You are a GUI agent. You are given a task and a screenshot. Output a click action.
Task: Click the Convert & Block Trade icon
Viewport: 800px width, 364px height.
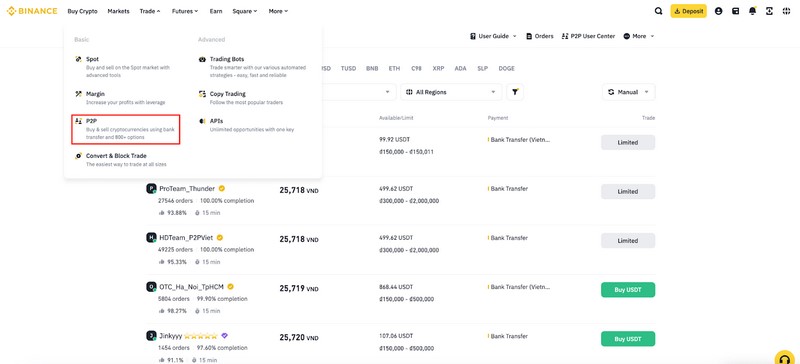click(x=78, y=156)
